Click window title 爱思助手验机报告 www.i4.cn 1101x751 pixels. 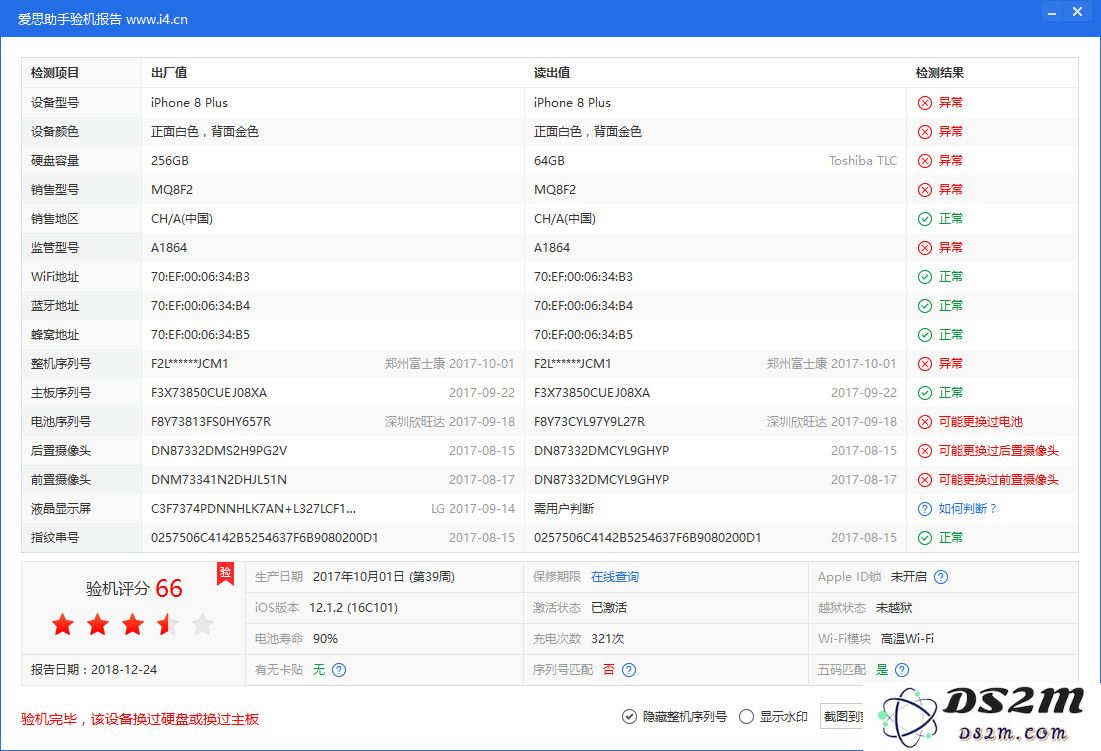103,19
